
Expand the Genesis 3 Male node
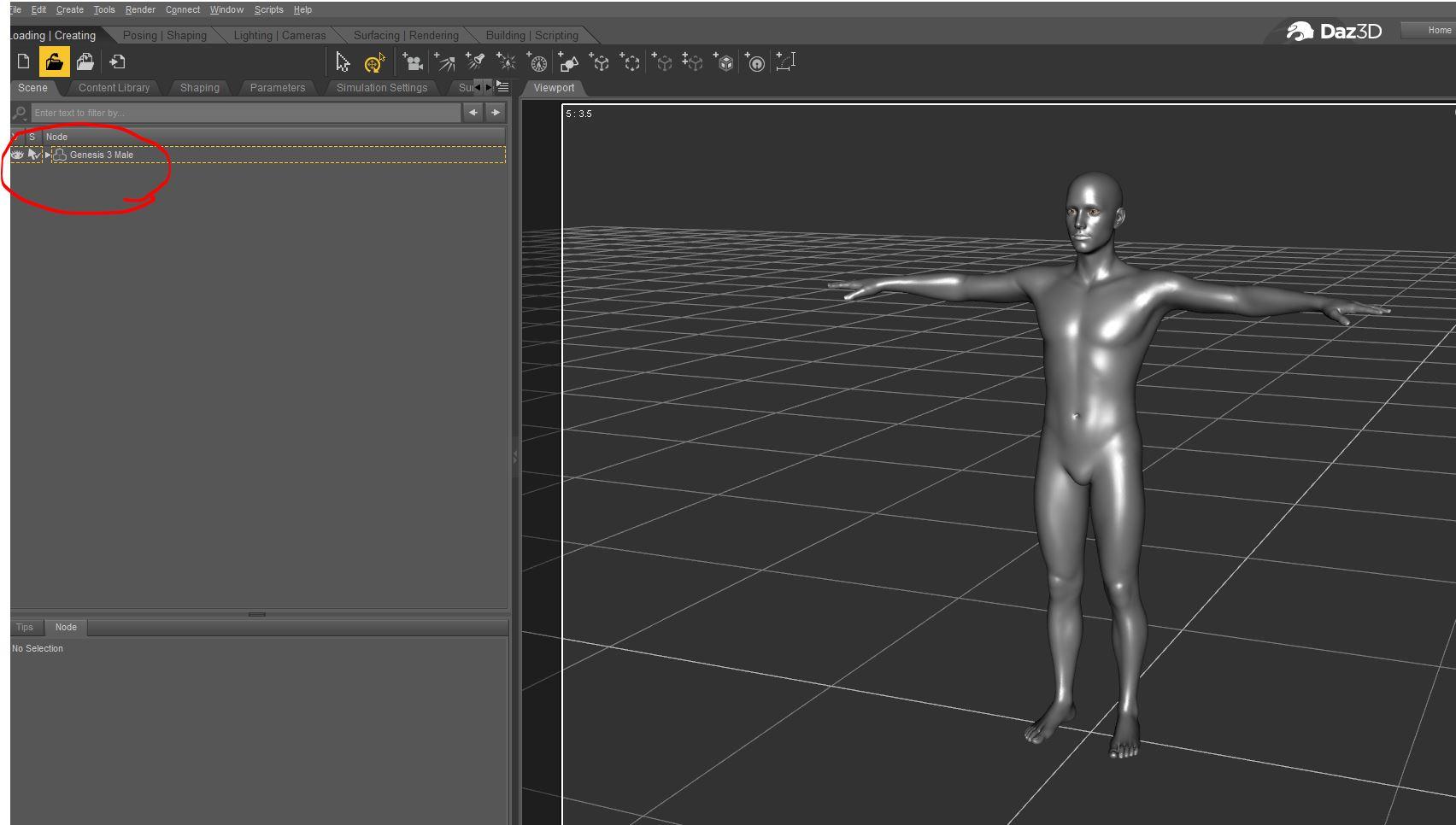click(48, 155)
